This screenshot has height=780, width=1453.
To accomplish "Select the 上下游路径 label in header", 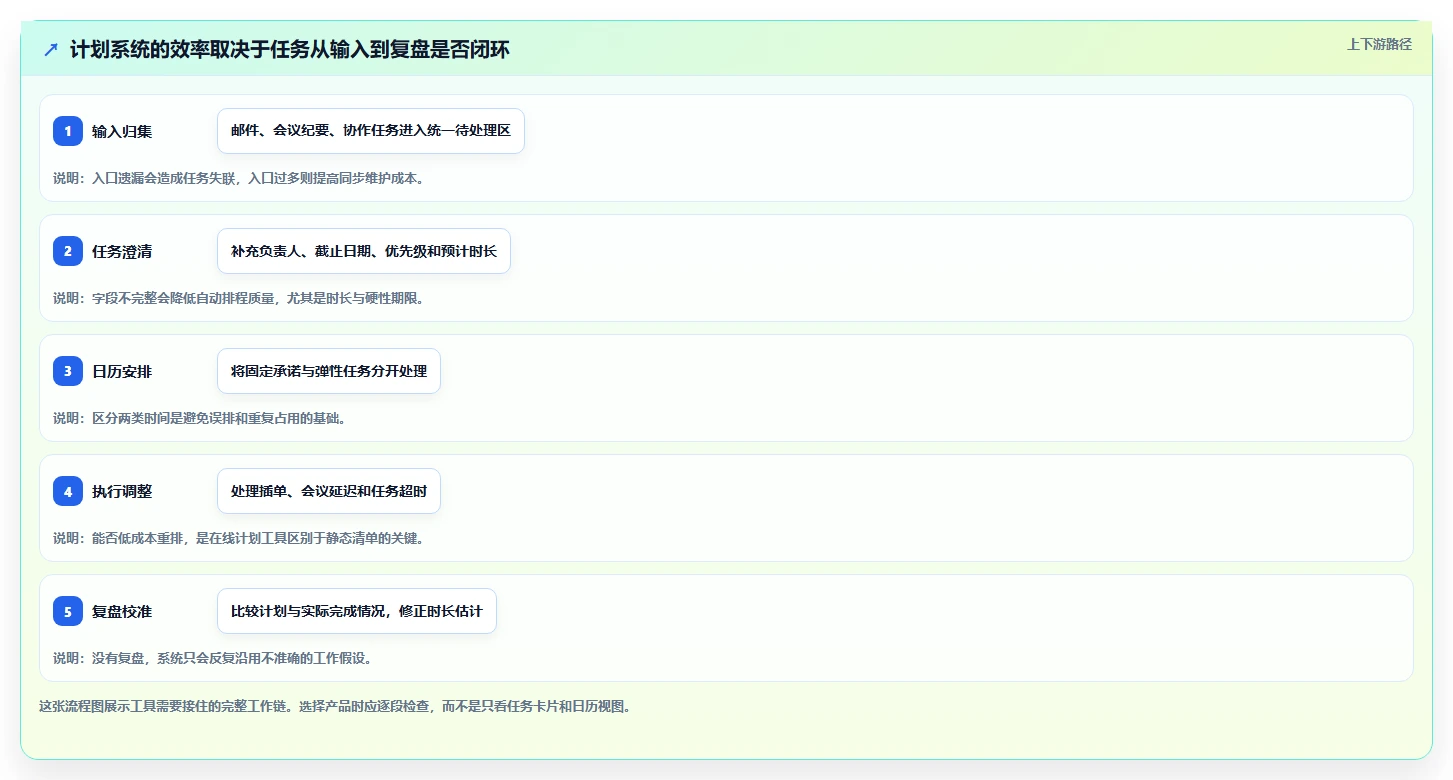I will click(x=1379, y=44).
